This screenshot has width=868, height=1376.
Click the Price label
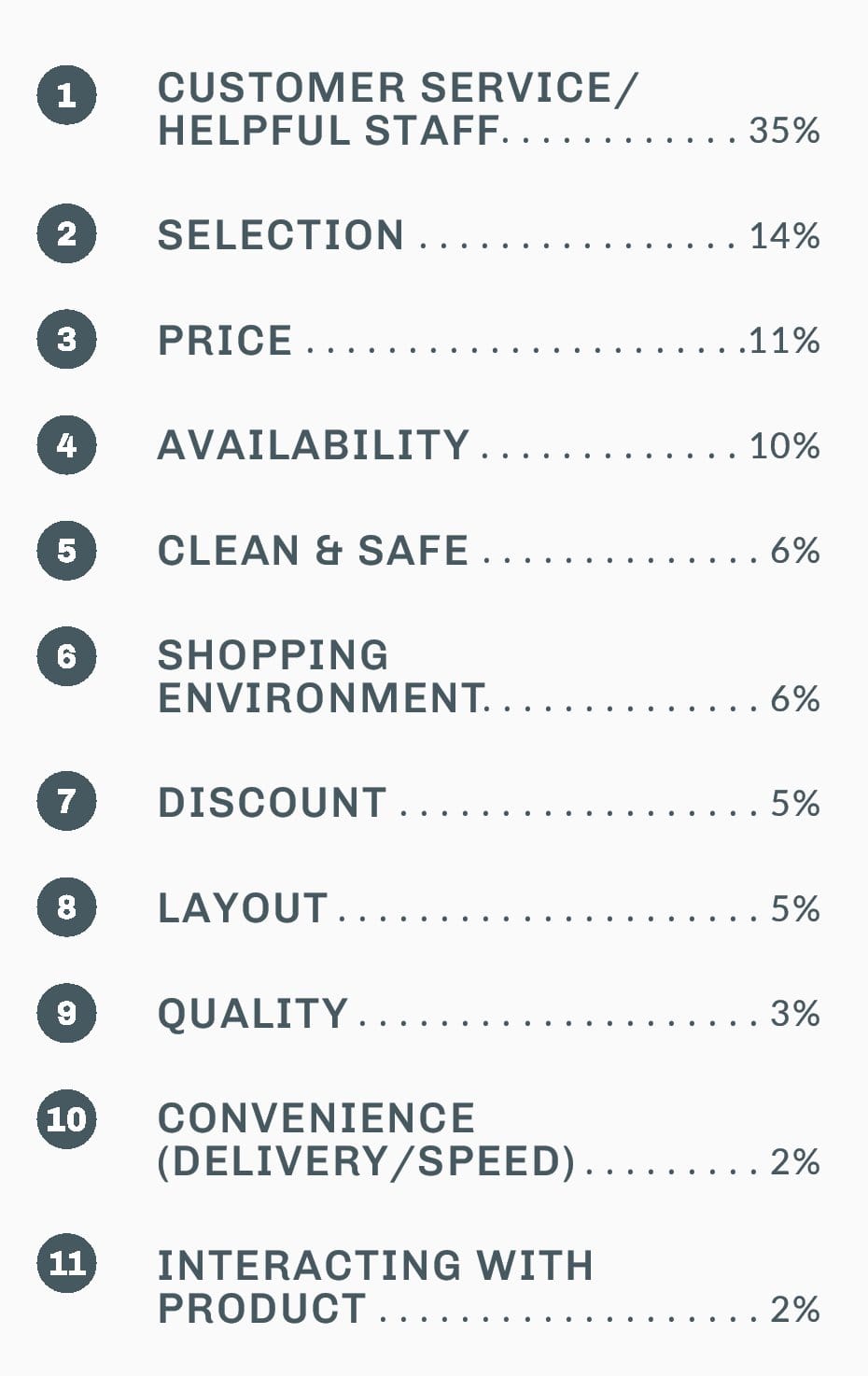225,341
